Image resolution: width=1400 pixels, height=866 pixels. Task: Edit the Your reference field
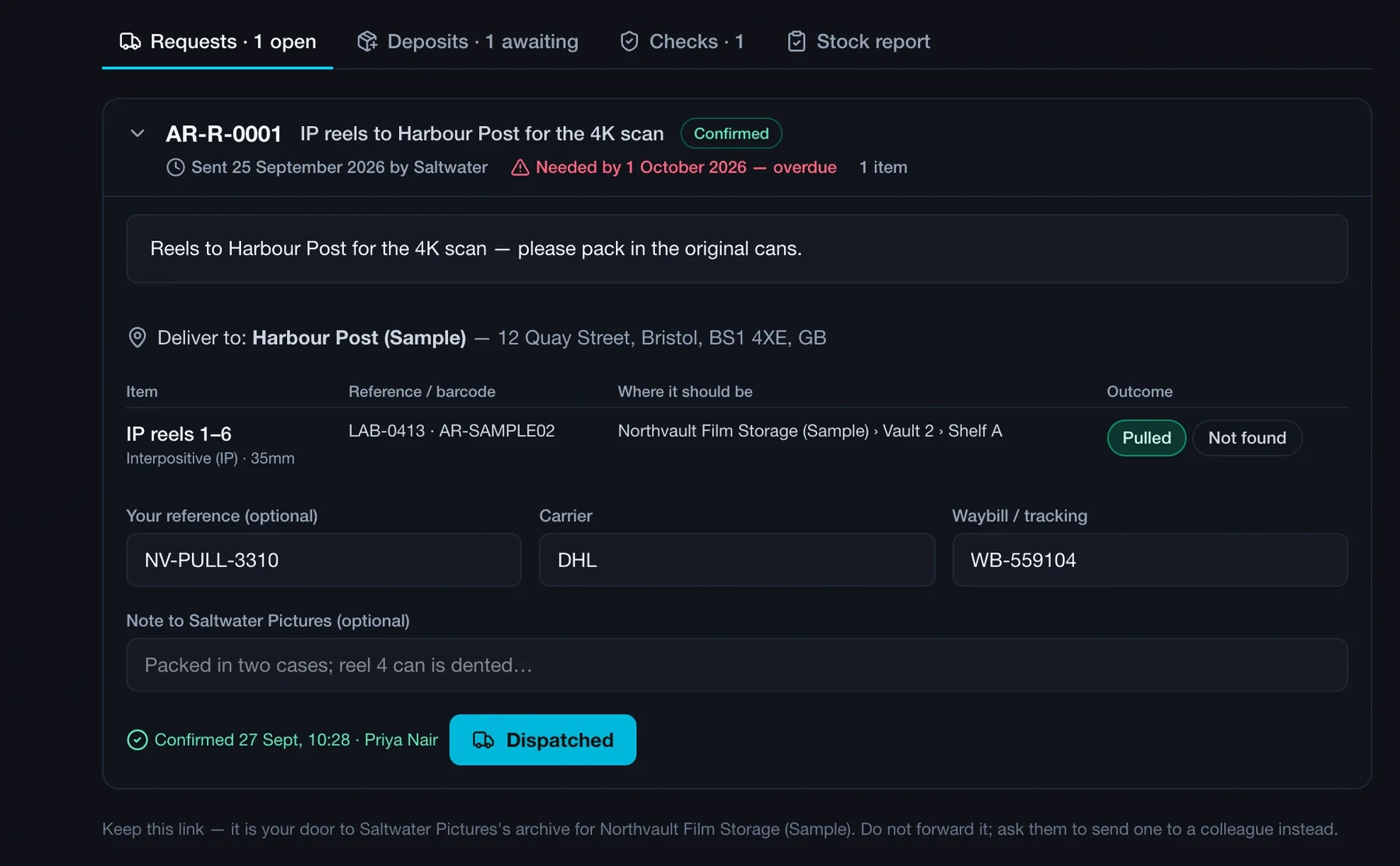[x=324, y=560]
